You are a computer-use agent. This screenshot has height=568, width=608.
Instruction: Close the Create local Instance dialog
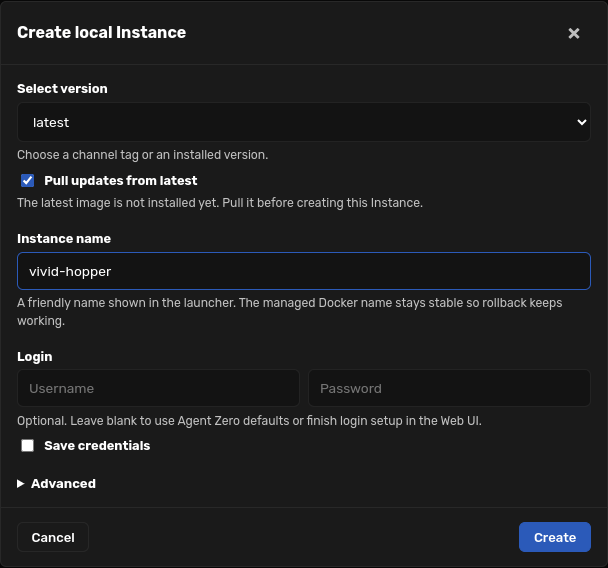pos(573,33)
